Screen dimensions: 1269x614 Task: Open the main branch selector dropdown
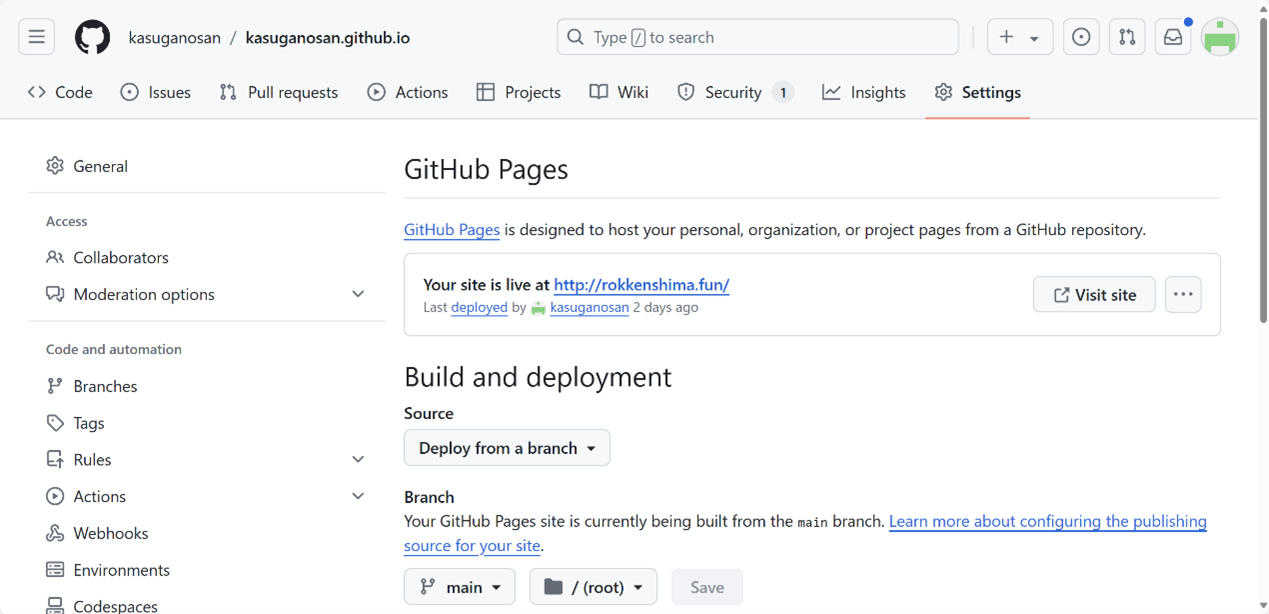pos(460,587)
